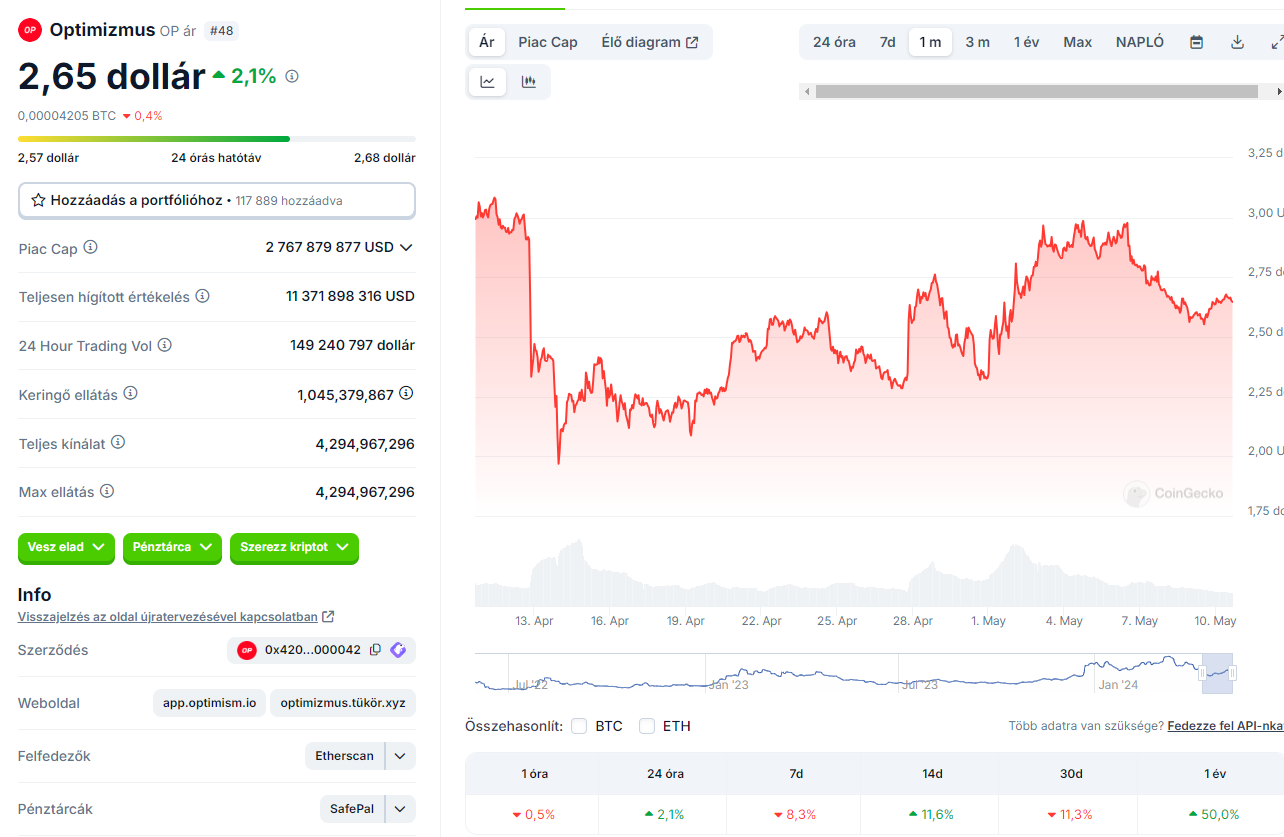Click info icon beside 24 Hour Trading Vol
This screenshot has width=1284, height=837.
pyautogui.click(x=165, y=345)
